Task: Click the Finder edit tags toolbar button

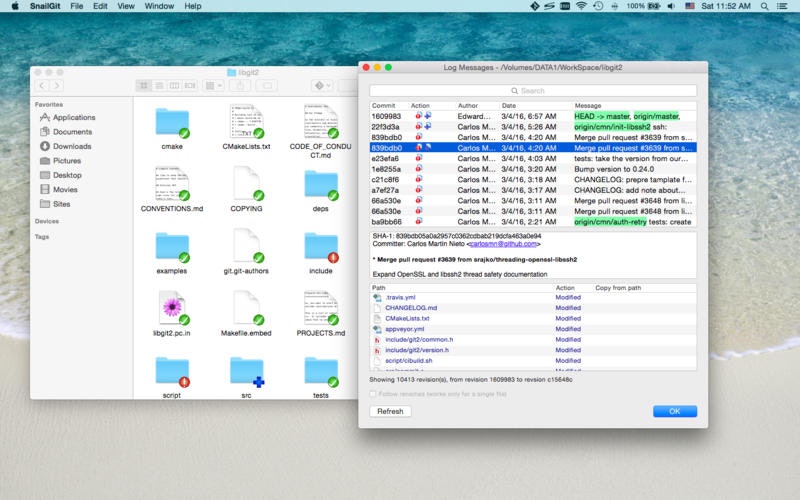Action: (267, 86)
